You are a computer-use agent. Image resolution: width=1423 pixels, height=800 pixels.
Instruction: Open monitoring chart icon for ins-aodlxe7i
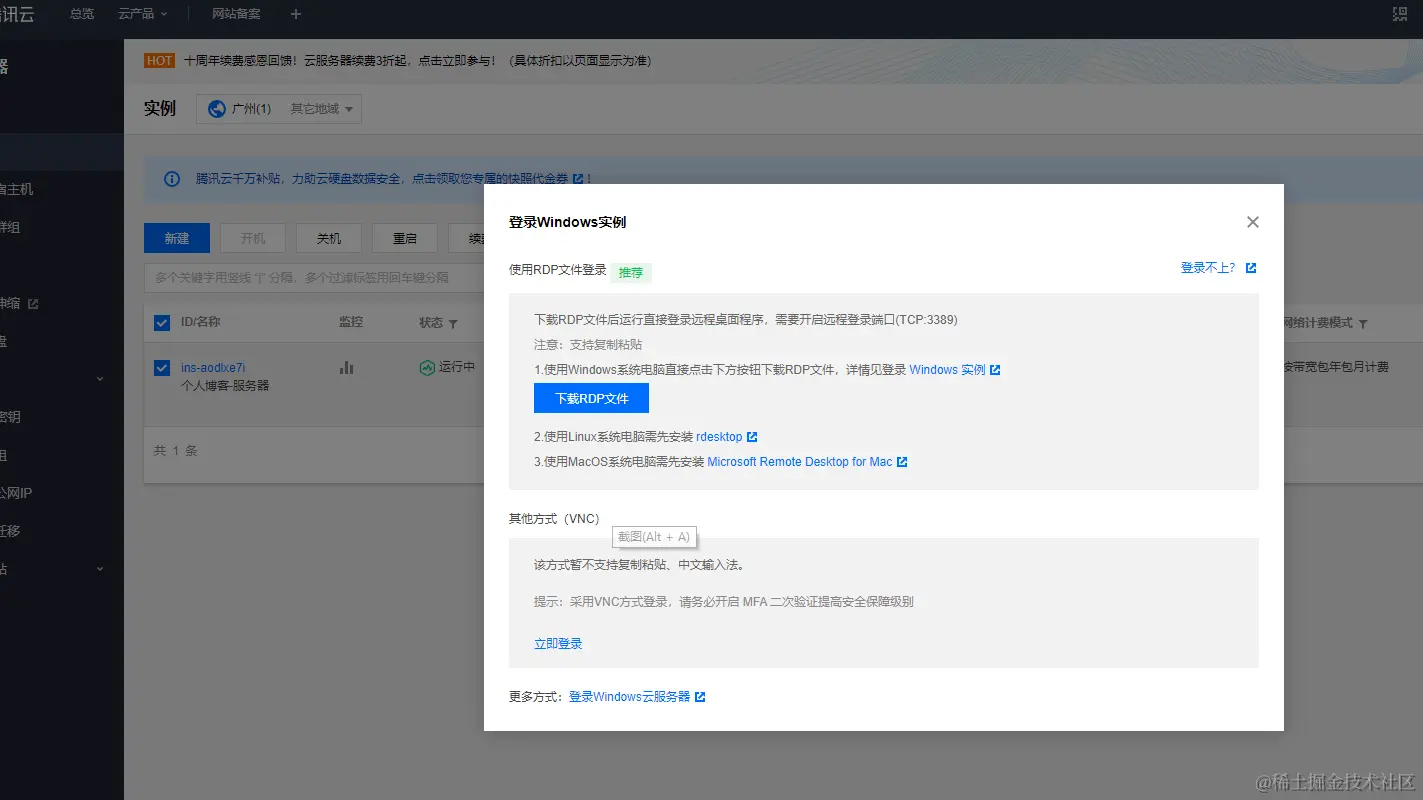tap(347, 367)
